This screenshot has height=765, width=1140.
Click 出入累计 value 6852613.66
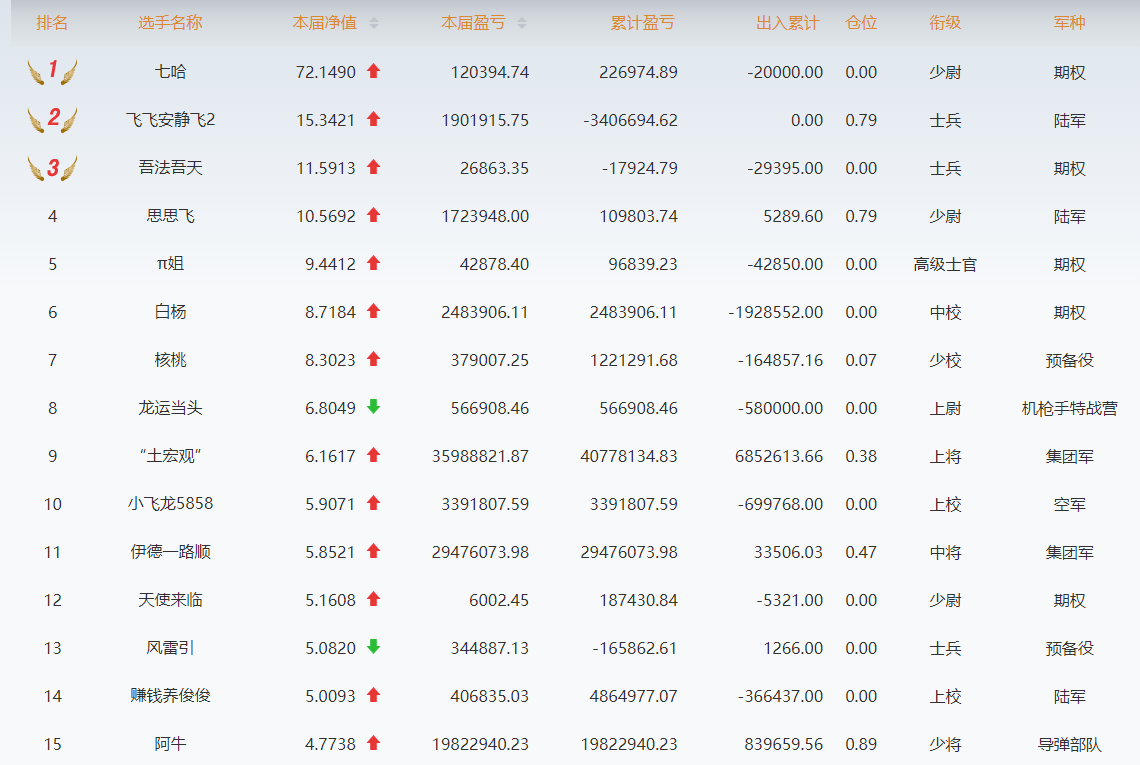click(779, 456)
